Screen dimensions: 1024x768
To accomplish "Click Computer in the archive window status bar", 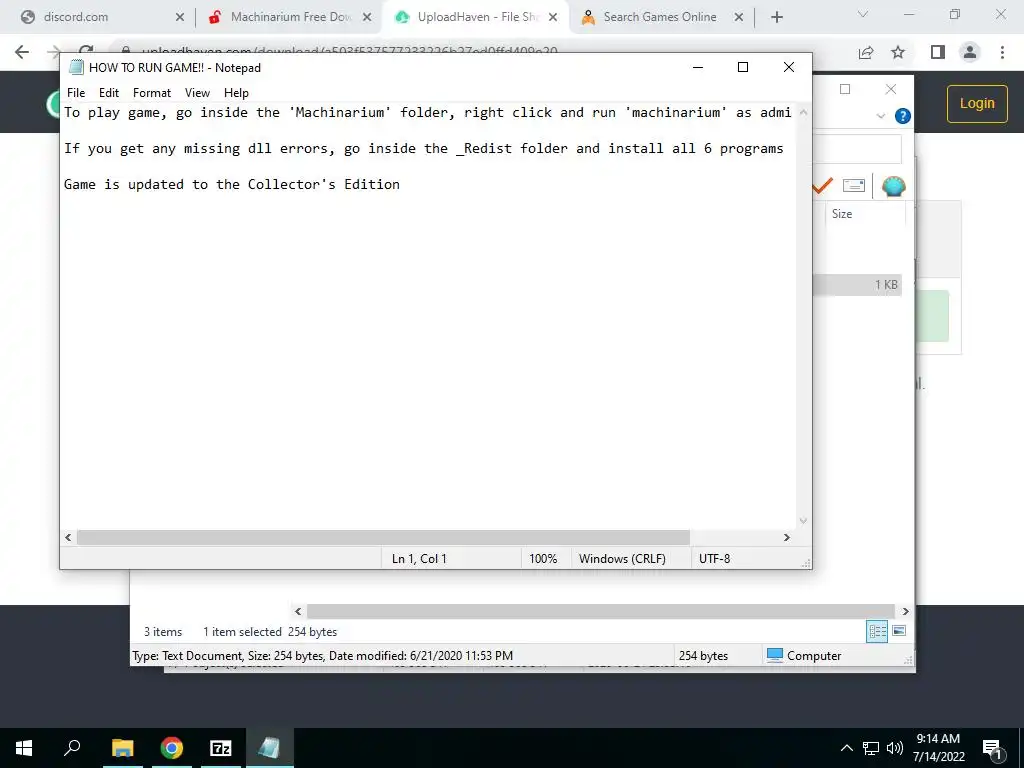I will (x=803, y=656).
